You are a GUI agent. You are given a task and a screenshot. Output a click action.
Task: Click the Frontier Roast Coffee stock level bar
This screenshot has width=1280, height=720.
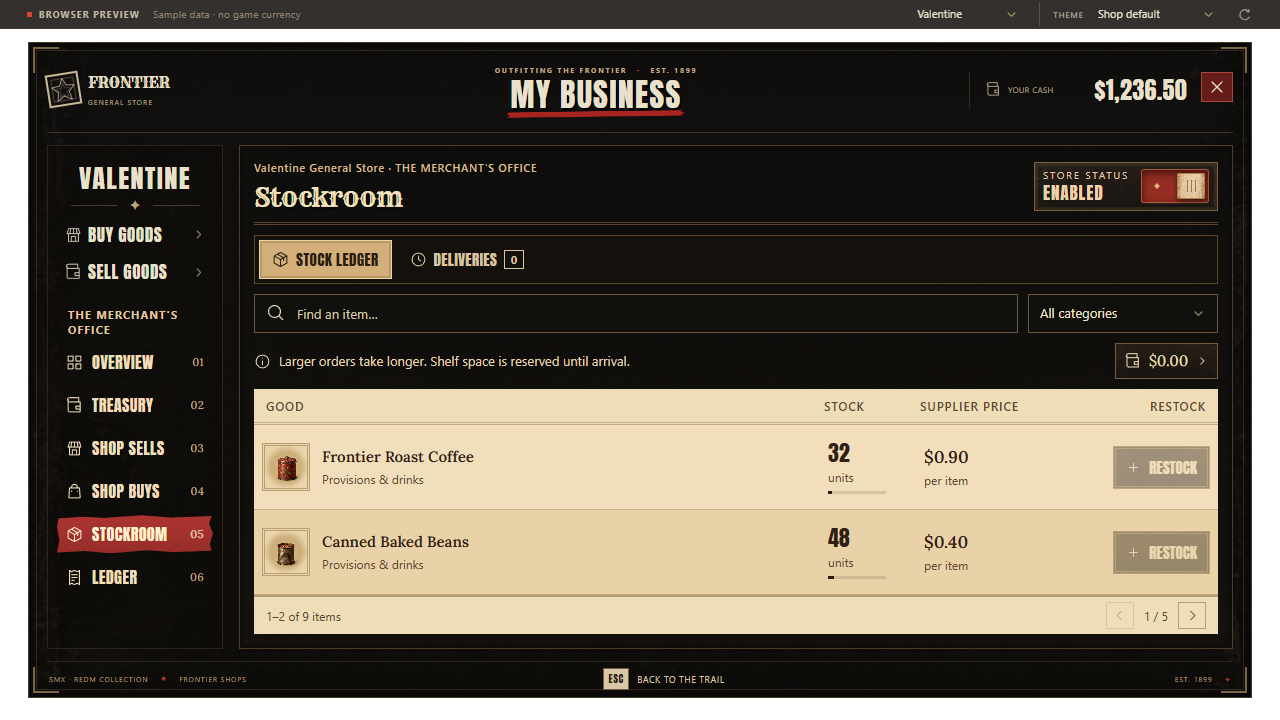coord(857,492)
